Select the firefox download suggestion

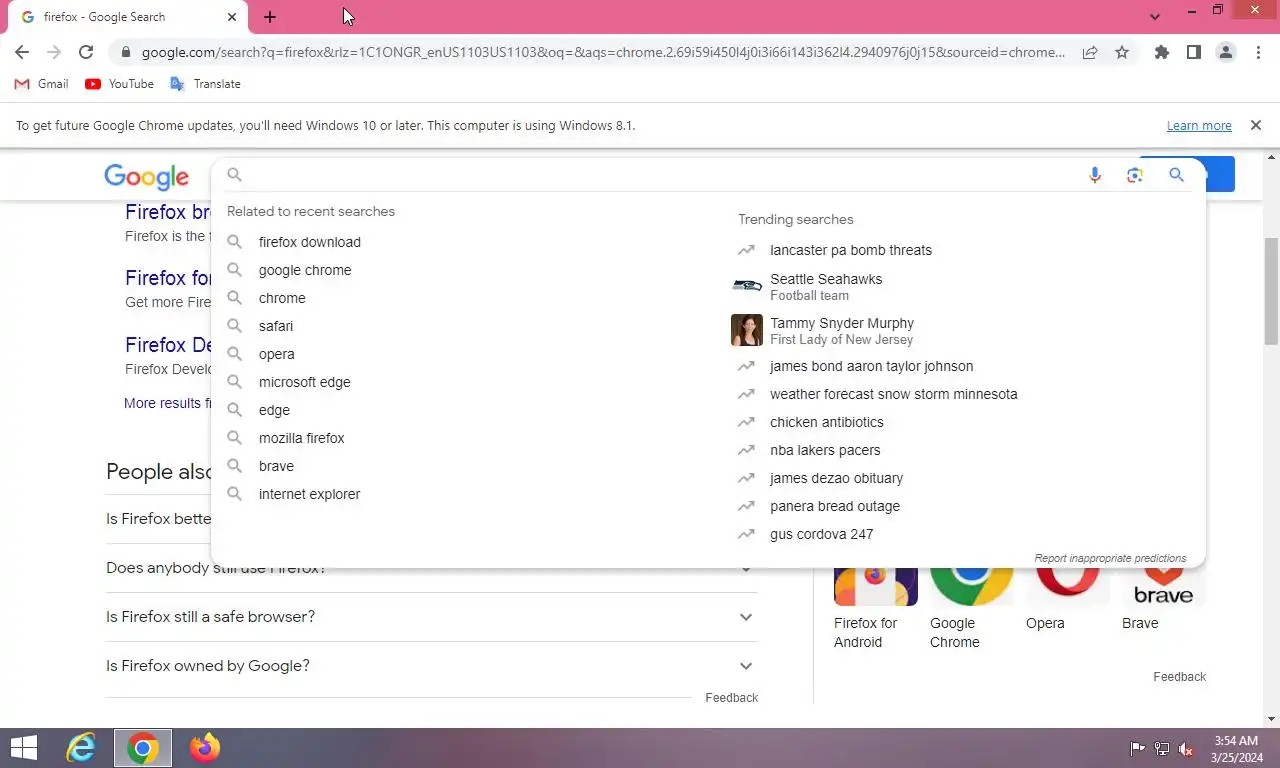tap(310, 242)
